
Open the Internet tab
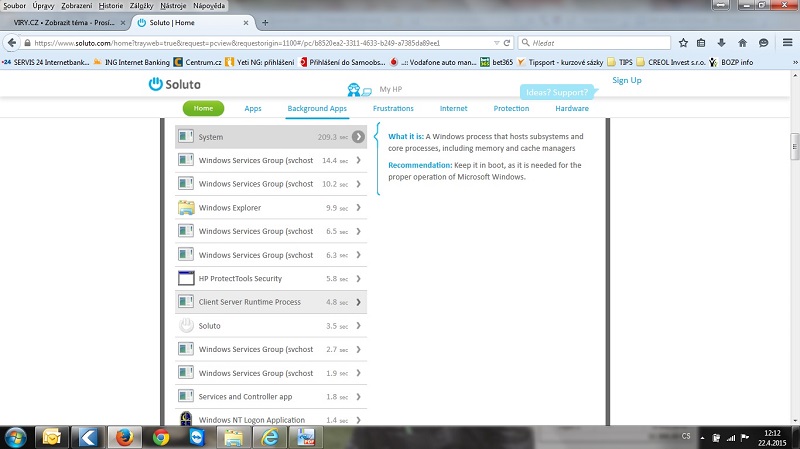click(x=453, y=108)
